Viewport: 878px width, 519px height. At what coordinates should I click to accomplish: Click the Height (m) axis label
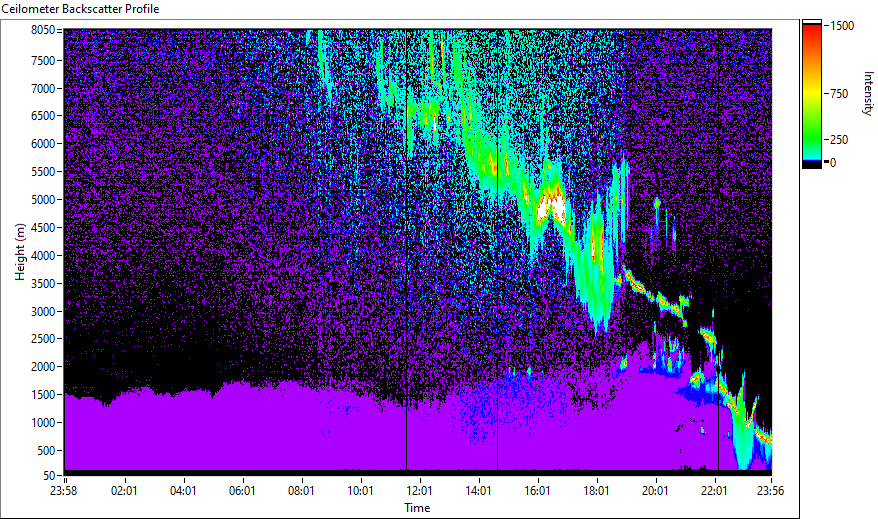[20, 252]
